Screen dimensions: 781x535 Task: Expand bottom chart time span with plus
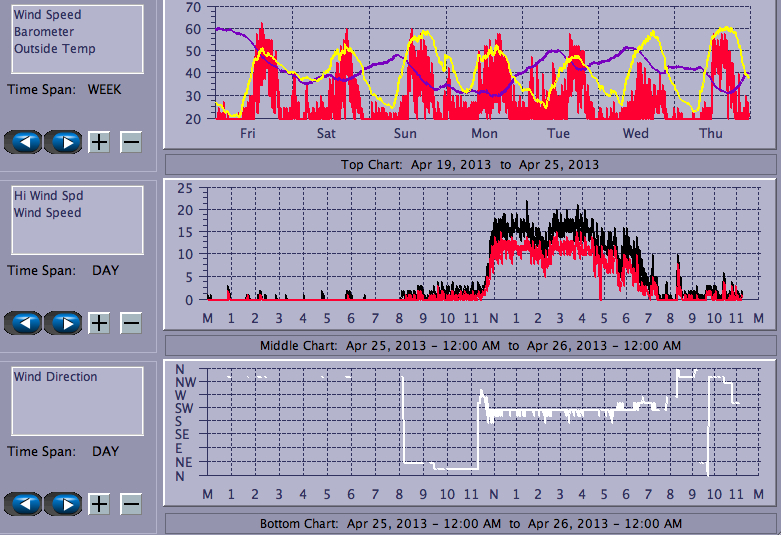[99, 504]
